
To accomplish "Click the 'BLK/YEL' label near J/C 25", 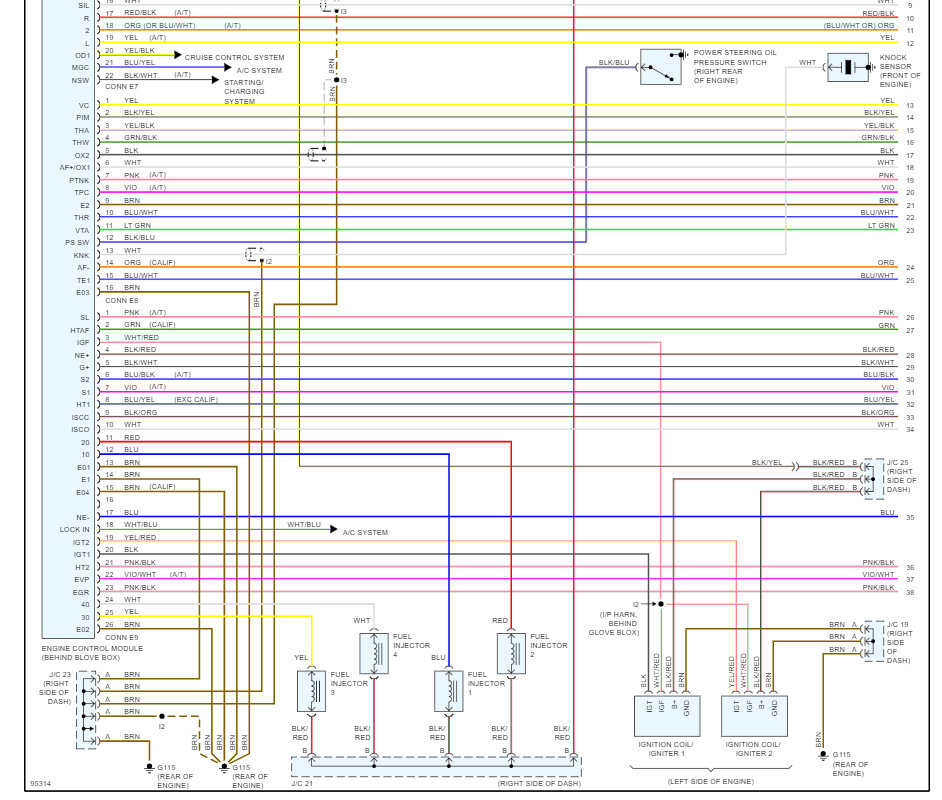I will pyautogui.click(x=767, y=462).
